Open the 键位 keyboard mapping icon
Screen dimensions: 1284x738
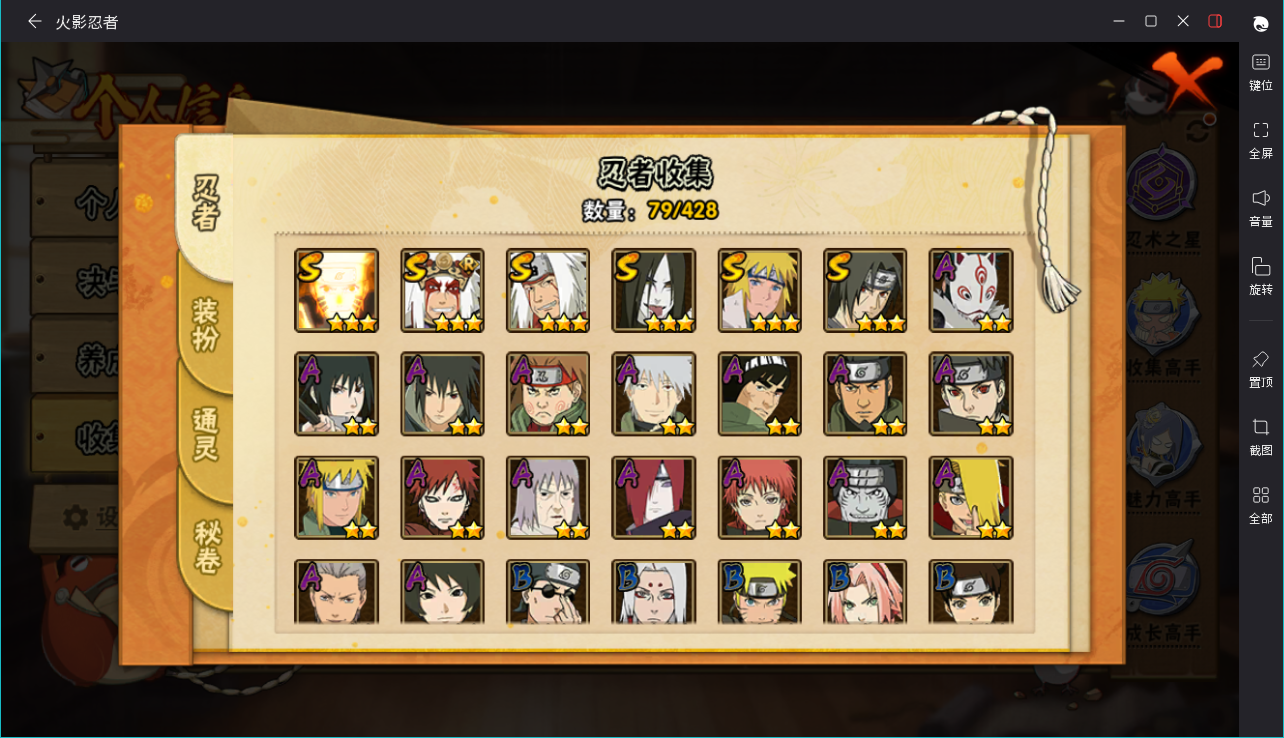1261,71
